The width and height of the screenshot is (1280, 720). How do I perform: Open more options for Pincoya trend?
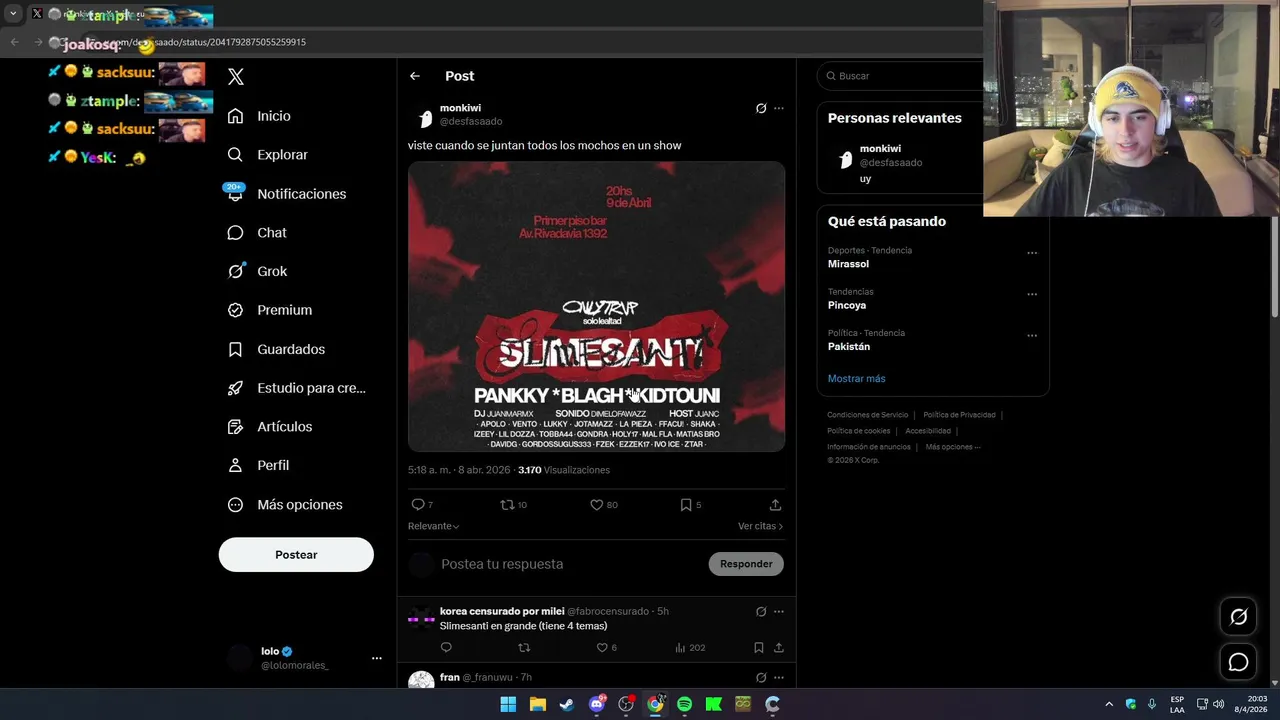[x=1032, y=294]
